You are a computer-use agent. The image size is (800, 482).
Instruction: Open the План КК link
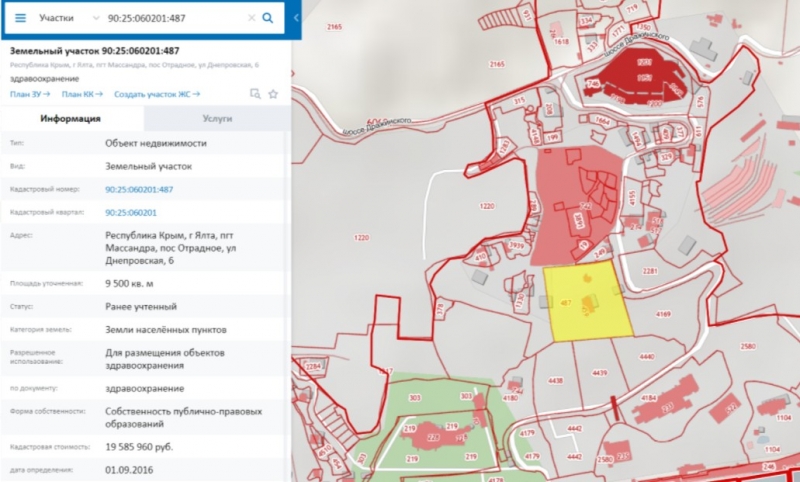pyautogui.click(x=82, y=94)
